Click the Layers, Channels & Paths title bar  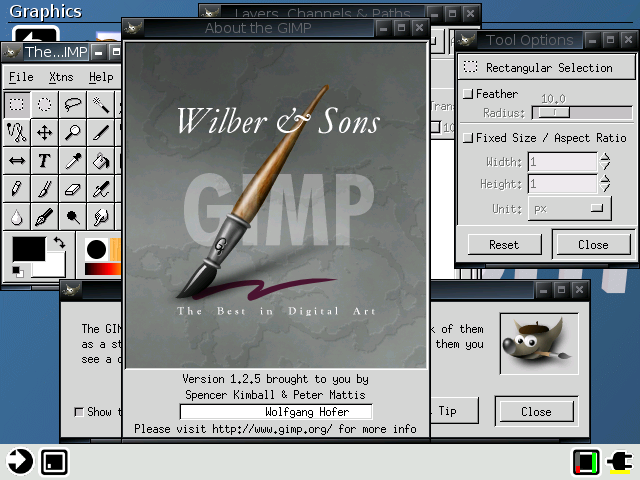tap(322, 12)
